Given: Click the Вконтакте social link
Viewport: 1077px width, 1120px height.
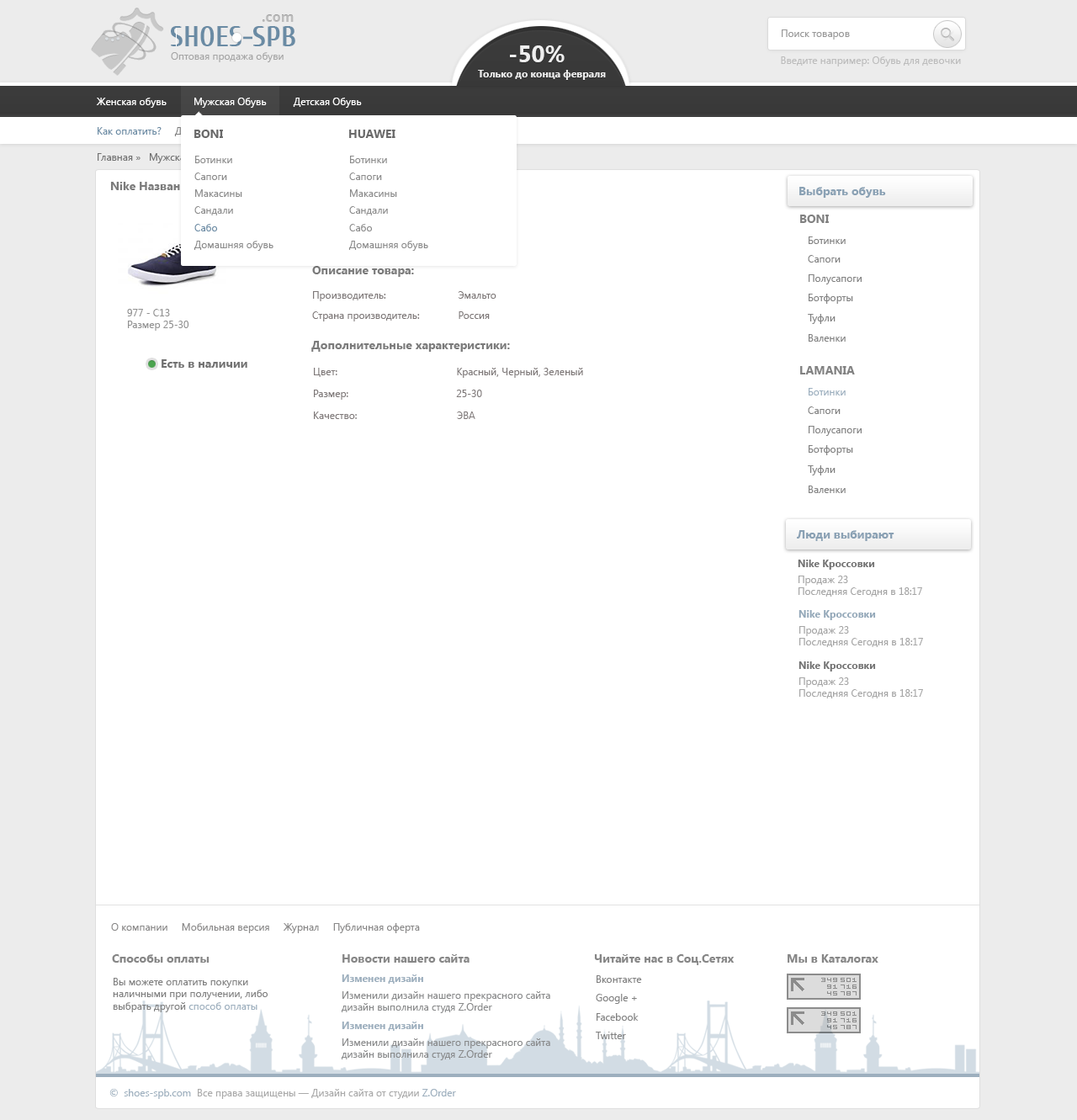Looking at the screenshot, I should coord(618,979).
